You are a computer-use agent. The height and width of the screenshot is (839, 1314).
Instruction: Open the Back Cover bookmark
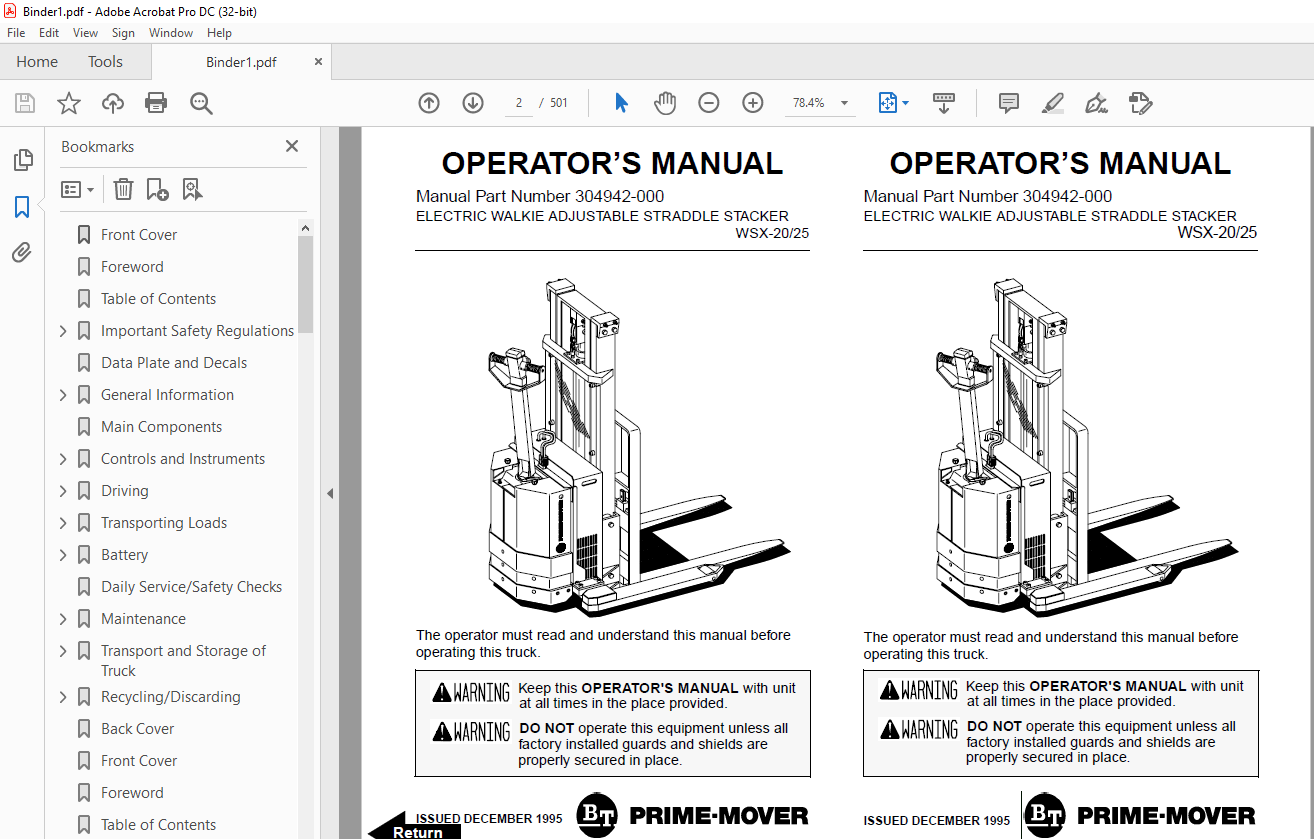[137, 729]
